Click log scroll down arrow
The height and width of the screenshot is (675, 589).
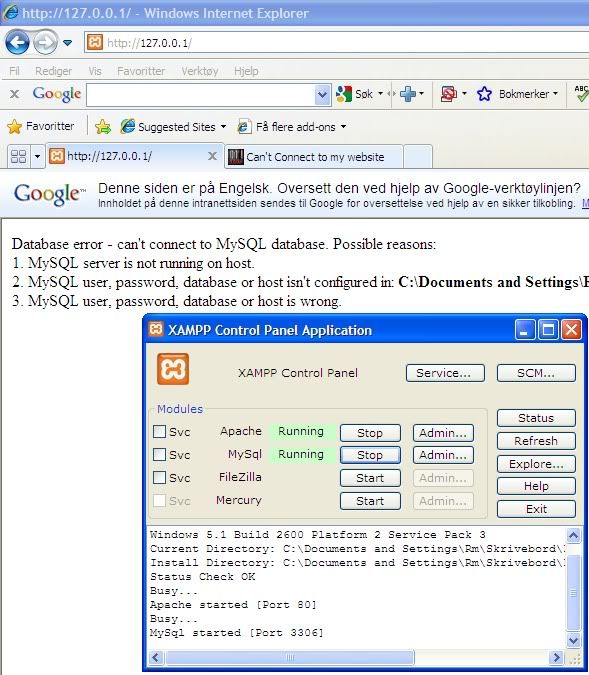tap(574, 640)
